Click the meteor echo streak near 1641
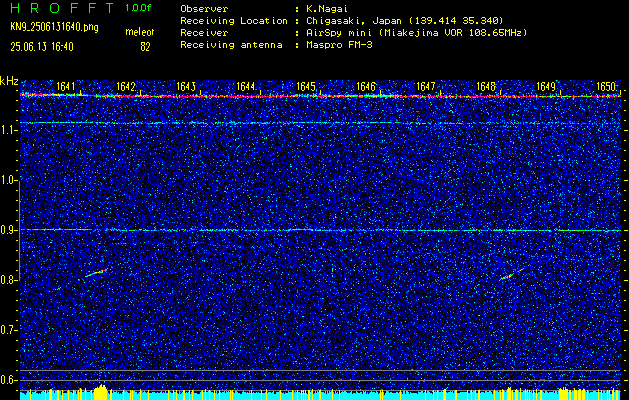629x400 pixels. 96,273
